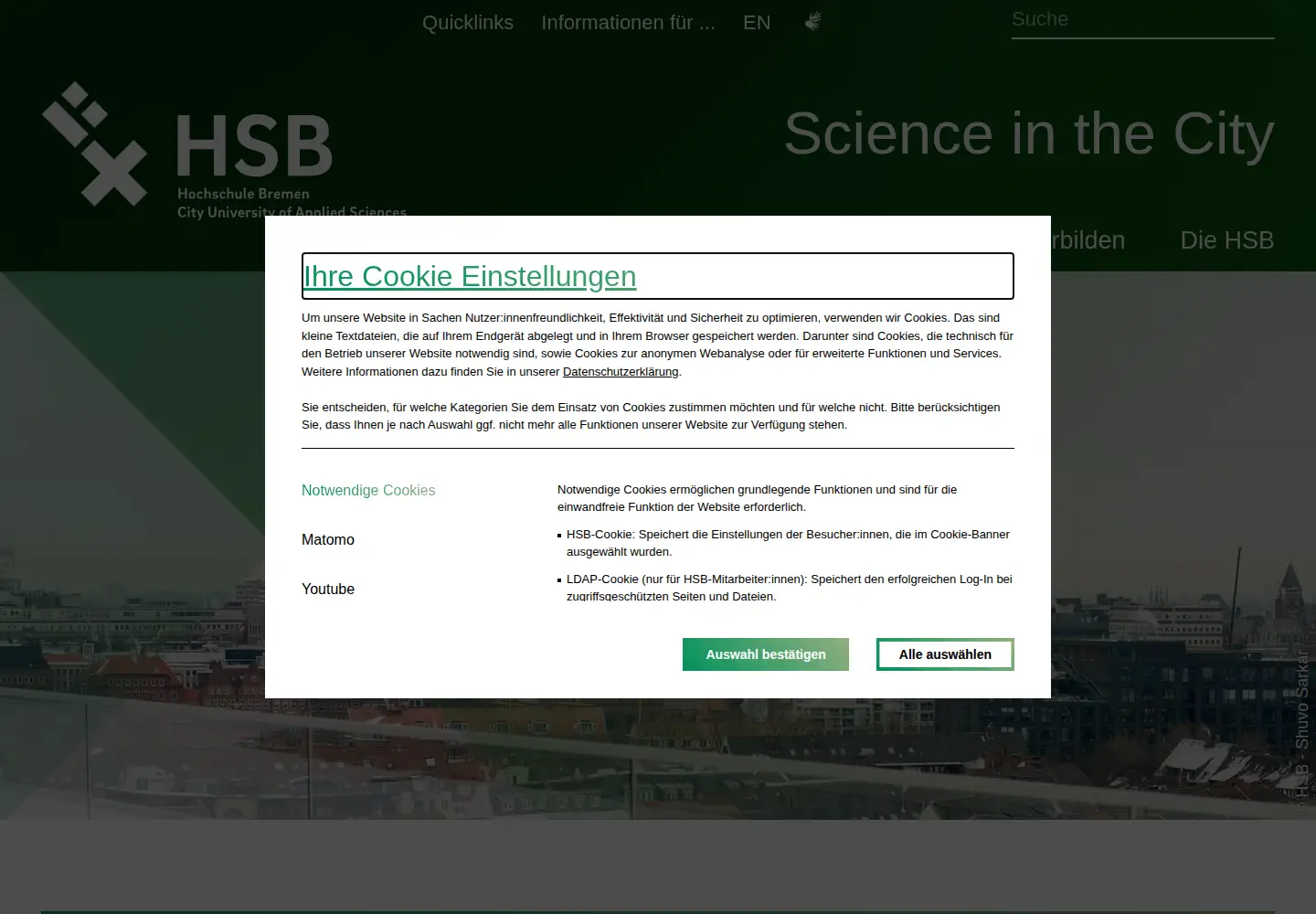Click the Alle auswählen button
This screenshot has width=1316, height=914.
945,654
